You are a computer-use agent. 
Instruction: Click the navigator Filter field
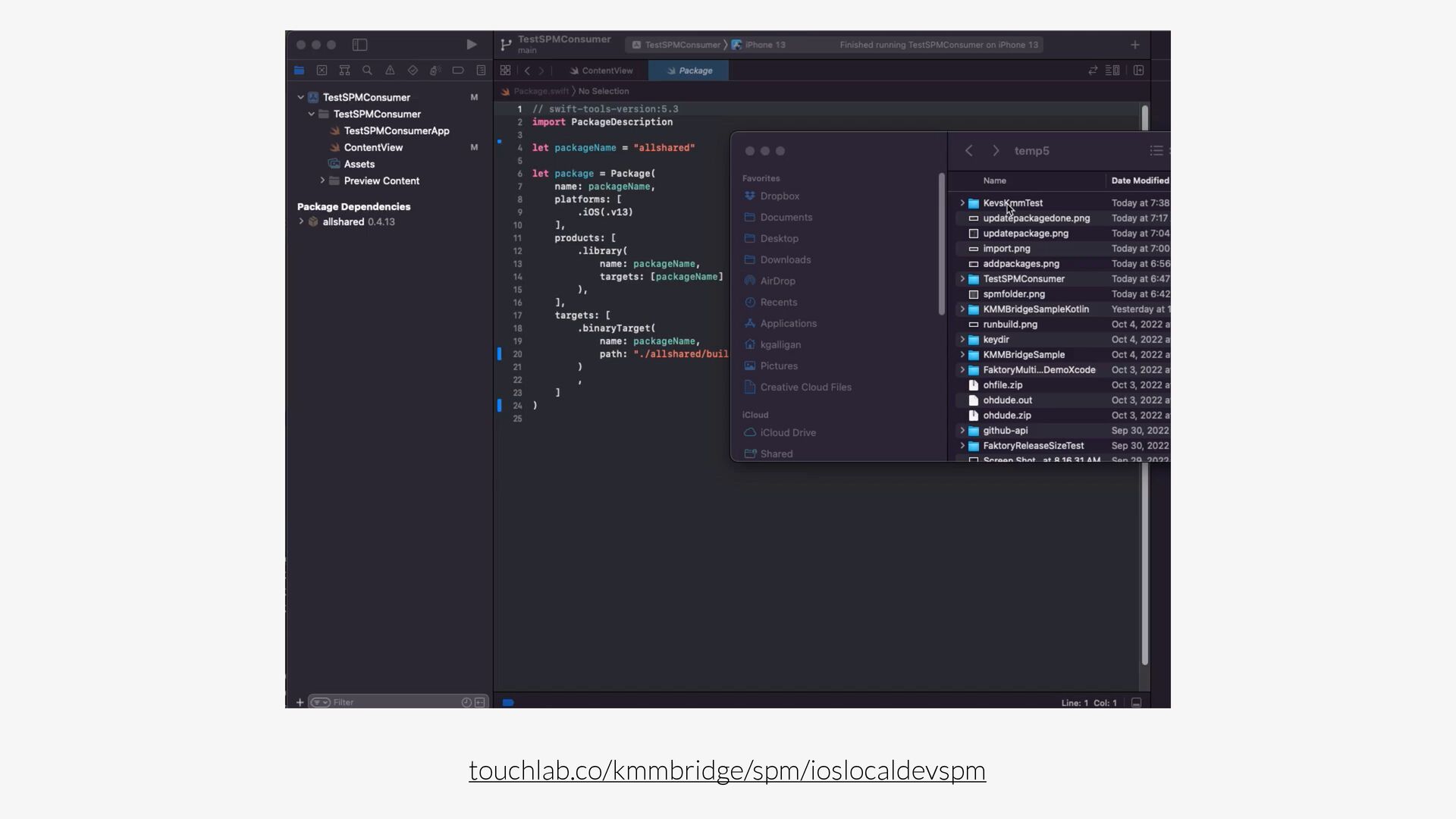coord(394,702)
